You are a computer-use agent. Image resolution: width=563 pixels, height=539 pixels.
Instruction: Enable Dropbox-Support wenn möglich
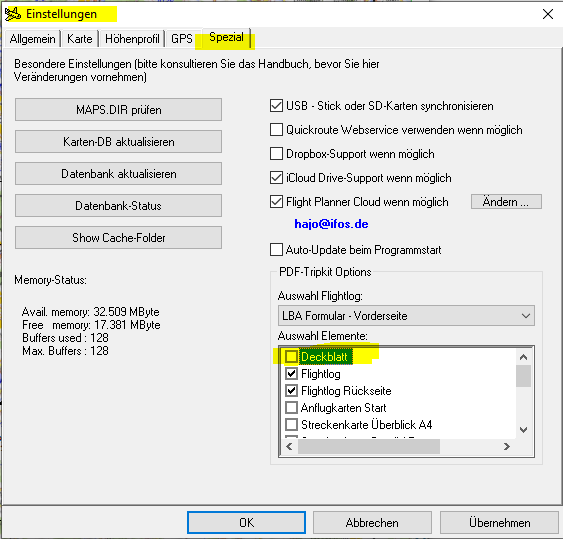(276, 154)
